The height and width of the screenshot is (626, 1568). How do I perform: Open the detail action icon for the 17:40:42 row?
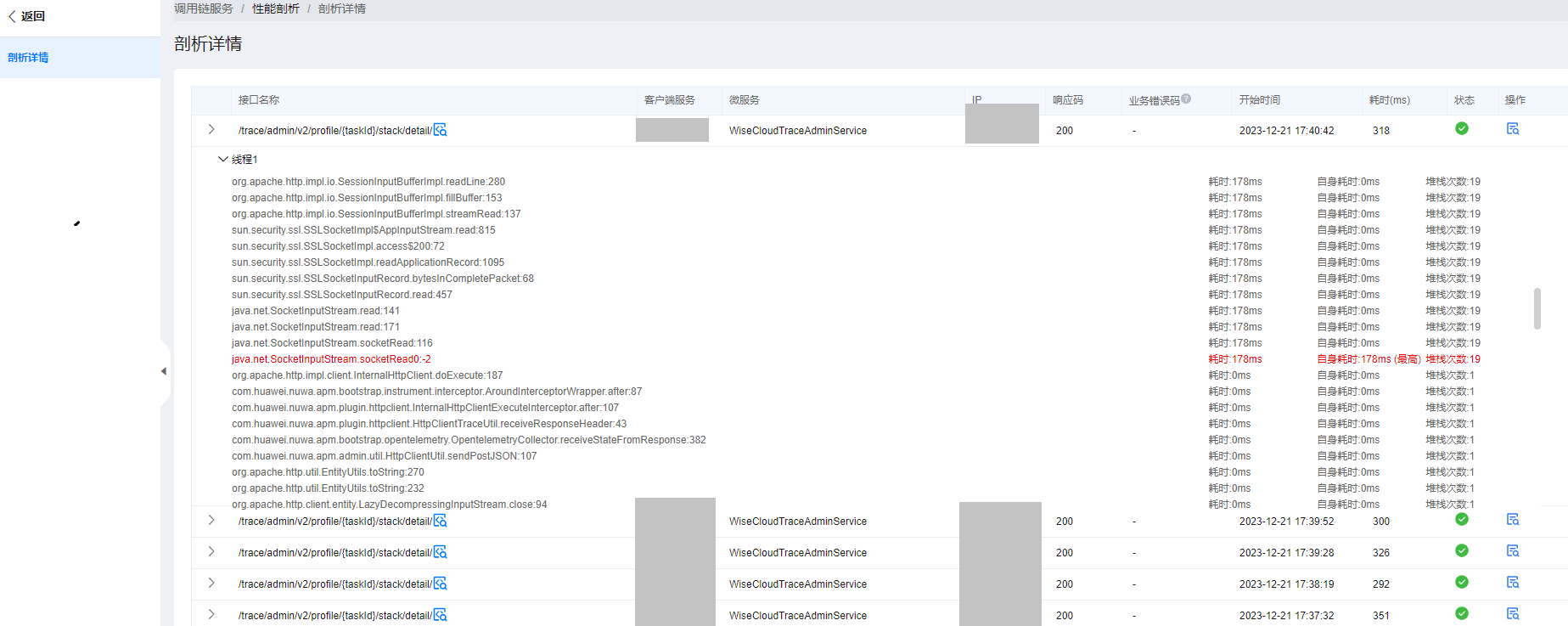1512,129
